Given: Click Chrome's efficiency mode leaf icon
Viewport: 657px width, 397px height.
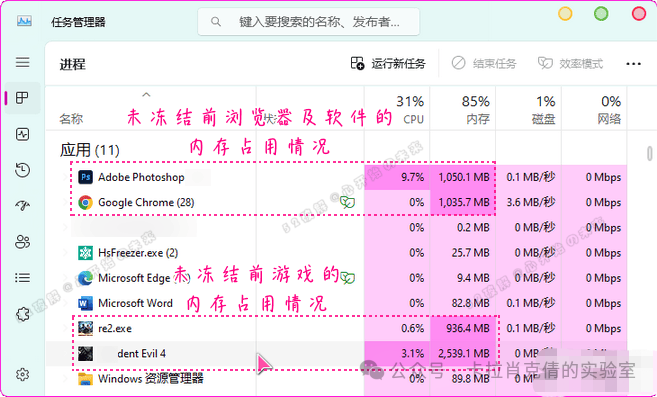Looking at the screenshot, I should click(347, 202).
